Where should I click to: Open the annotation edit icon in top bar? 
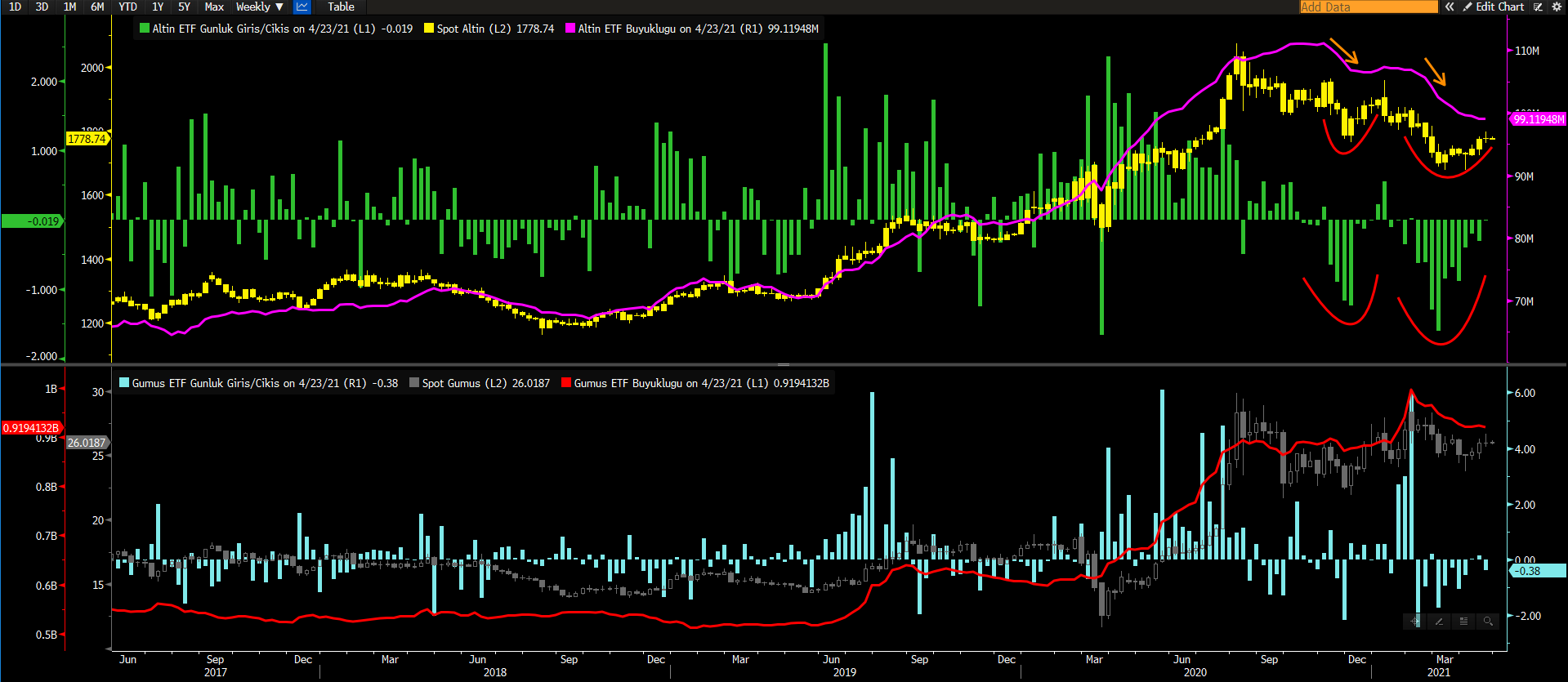[1537, 7]
